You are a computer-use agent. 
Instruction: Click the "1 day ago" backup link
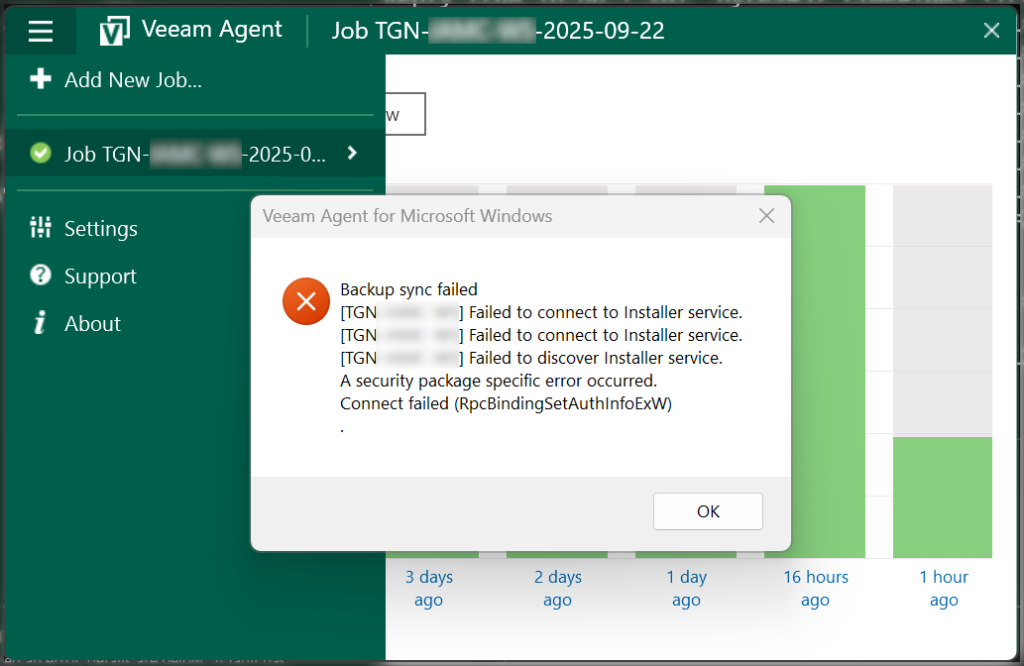click(686, 588)
